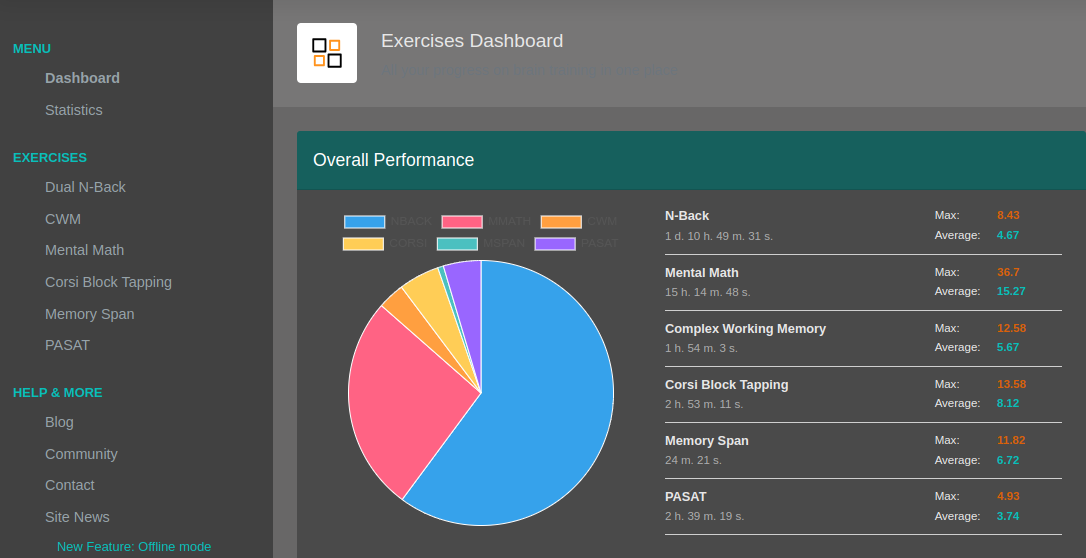Click N-Back max value 8.43

pyautogui.click(x=1008, y=215)
